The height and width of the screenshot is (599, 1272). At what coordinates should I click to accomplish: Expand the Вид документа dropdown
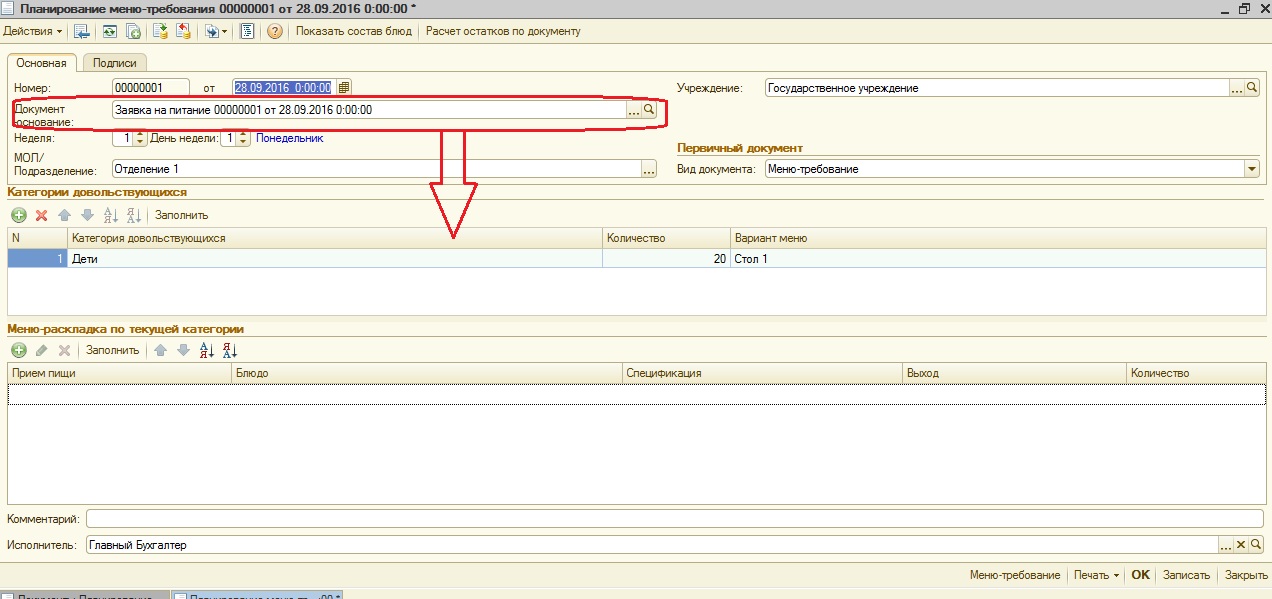1252,169
